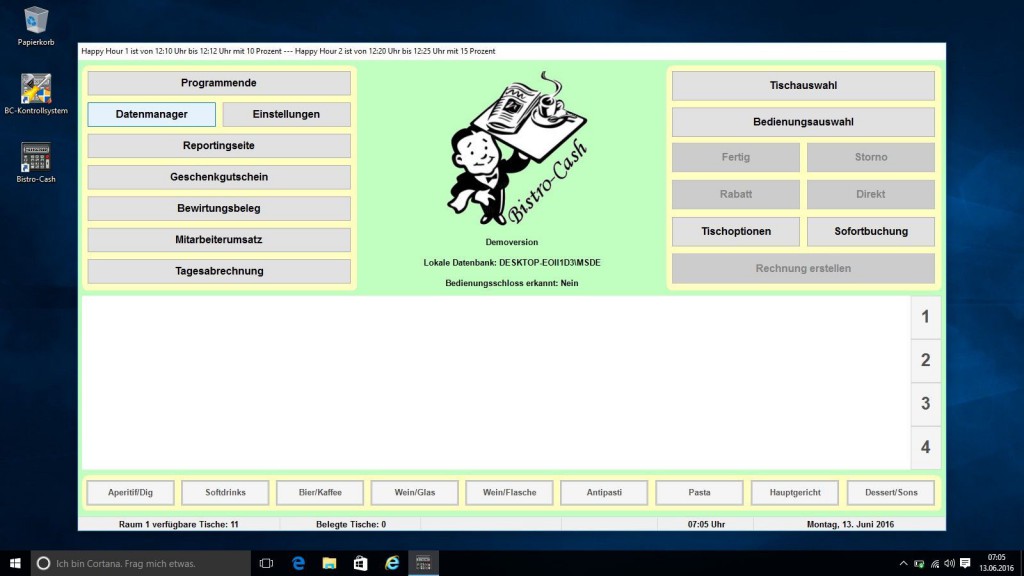Create a Bewirtungsbeleg
The image size is (1024, 576).
tap(219, 208)
